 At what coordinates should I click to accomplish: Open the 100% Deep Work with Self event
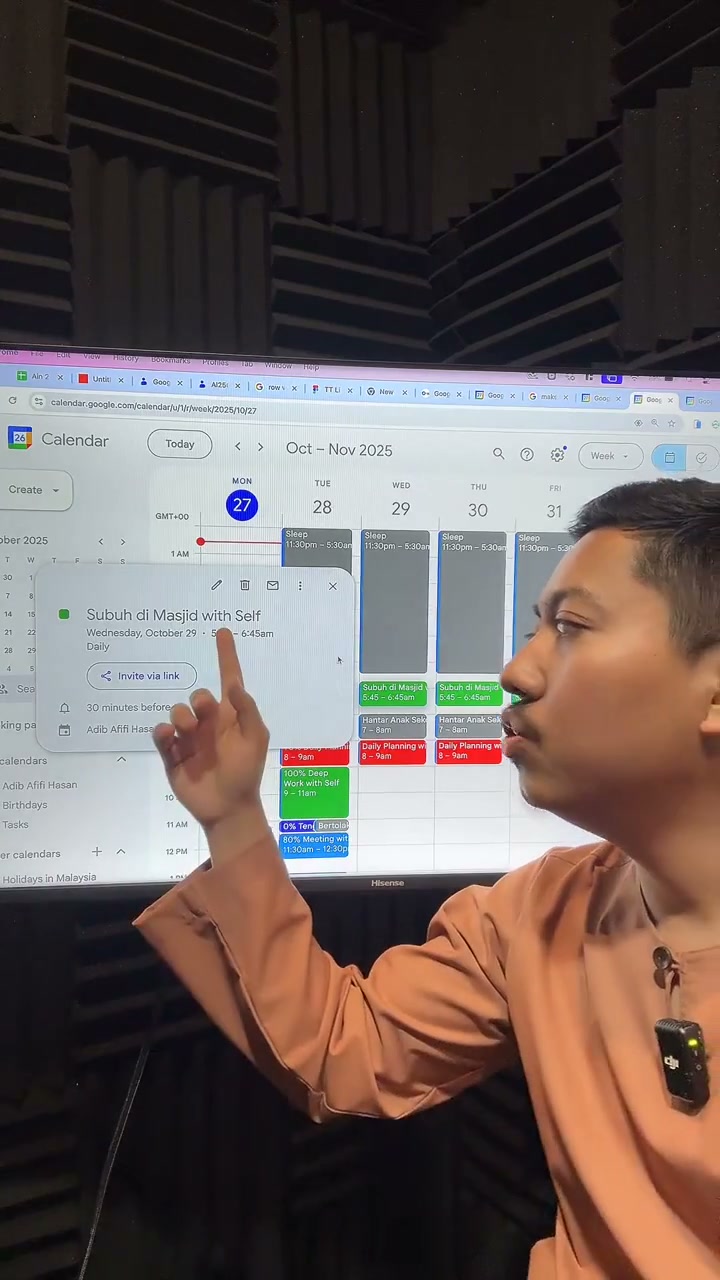click(x=314, y=792)
